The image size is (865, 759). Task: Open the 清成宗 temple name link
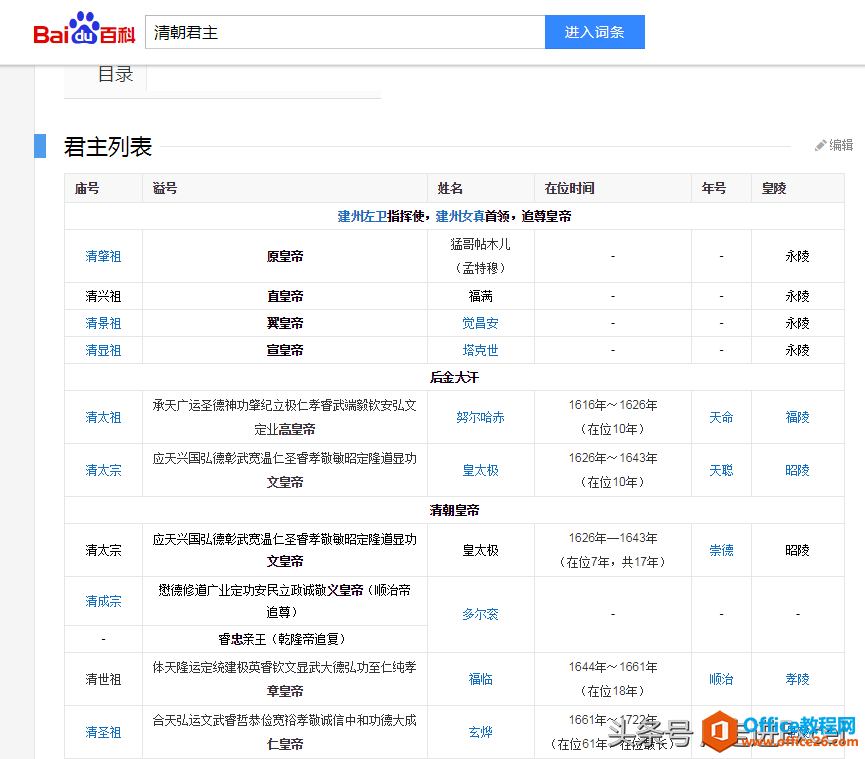pyautogui.click(x=103, y=601)
